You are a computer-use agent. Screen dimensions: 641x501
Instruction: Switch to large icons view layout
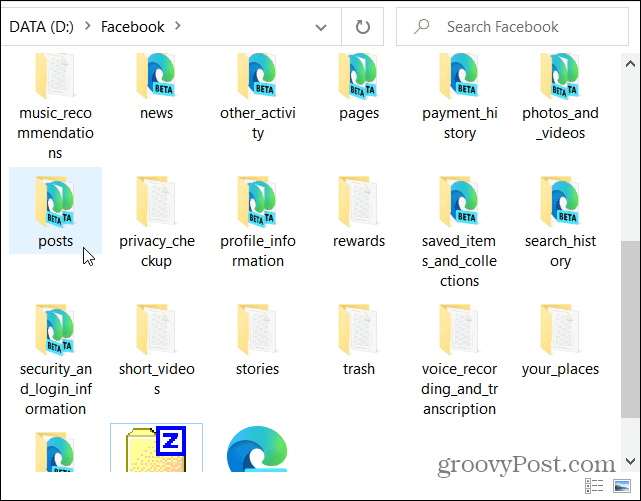click(x=622, y=486)
